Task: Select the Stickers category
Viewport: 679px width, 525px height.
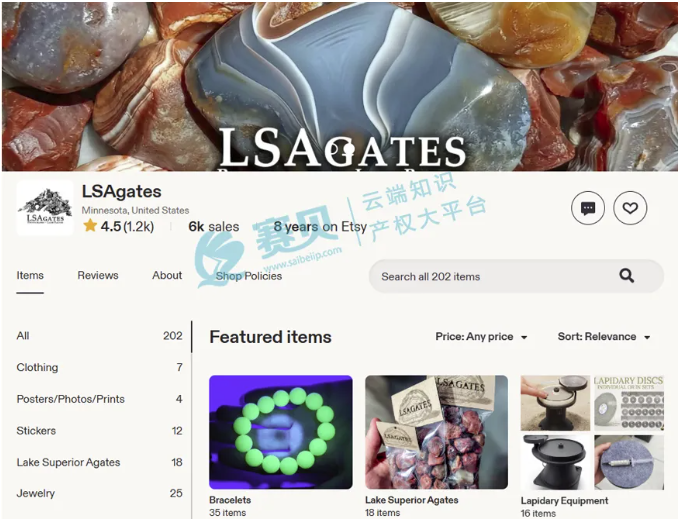Action: (x=99, y=431)
